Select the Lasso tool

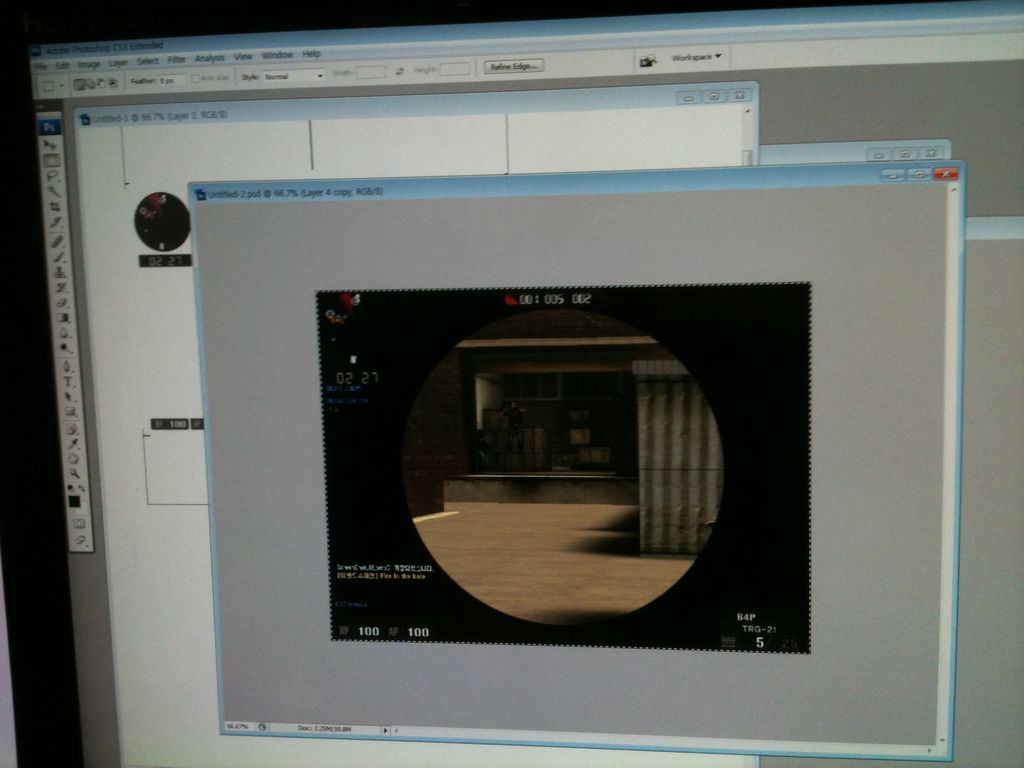tap(52, 176)
